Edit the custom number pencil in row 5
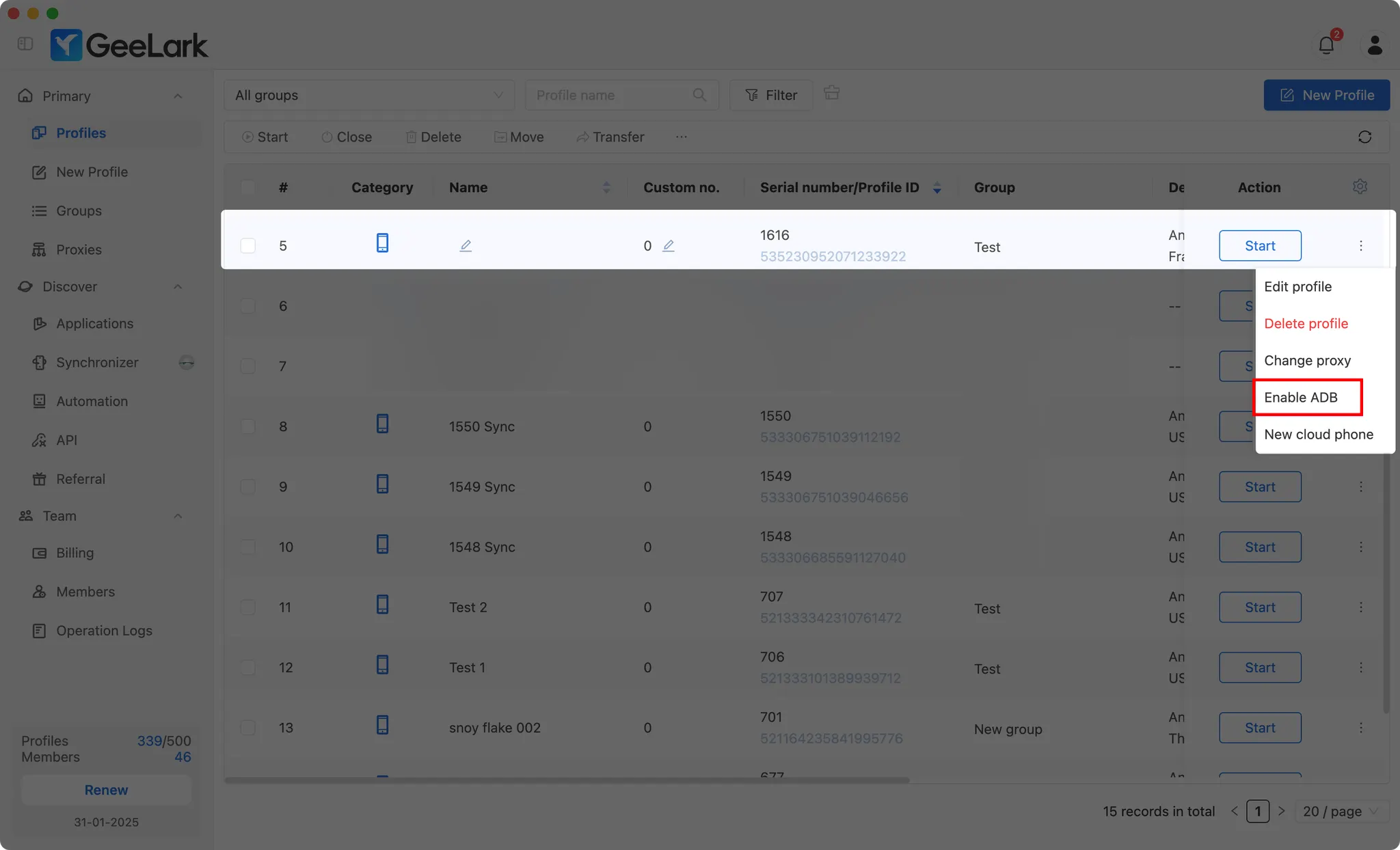Viewport: 1400px width, 850px height. (669, 245)
